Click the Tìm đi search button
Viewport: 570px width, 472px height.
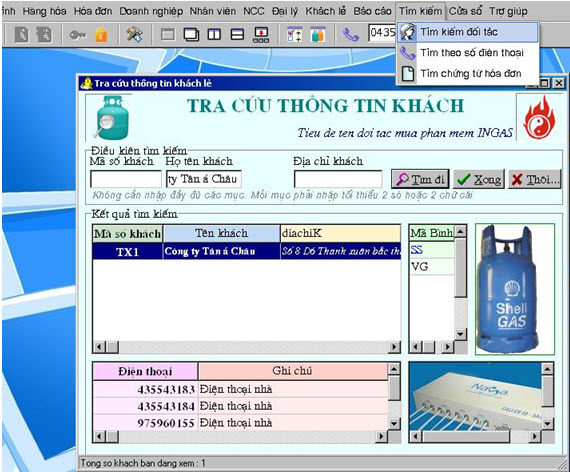click(x=420, y=179)
